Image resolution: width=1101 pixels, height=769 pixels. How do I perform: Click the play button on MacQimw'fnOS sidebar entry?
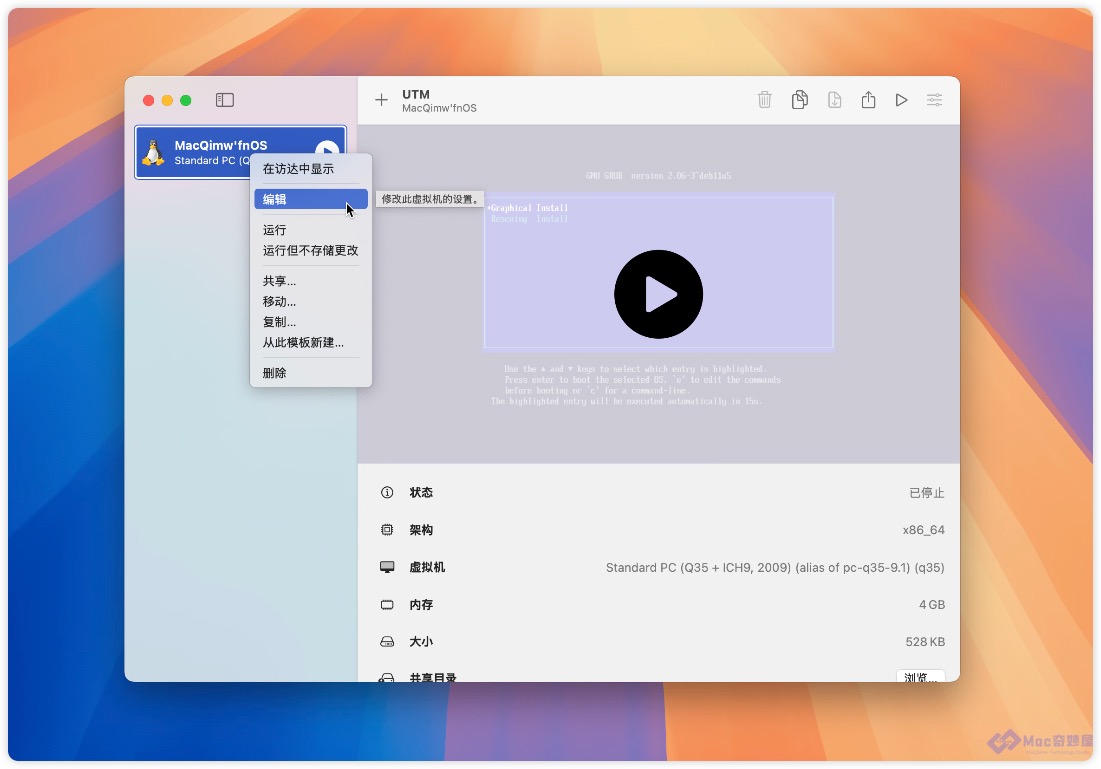point(327,150)
